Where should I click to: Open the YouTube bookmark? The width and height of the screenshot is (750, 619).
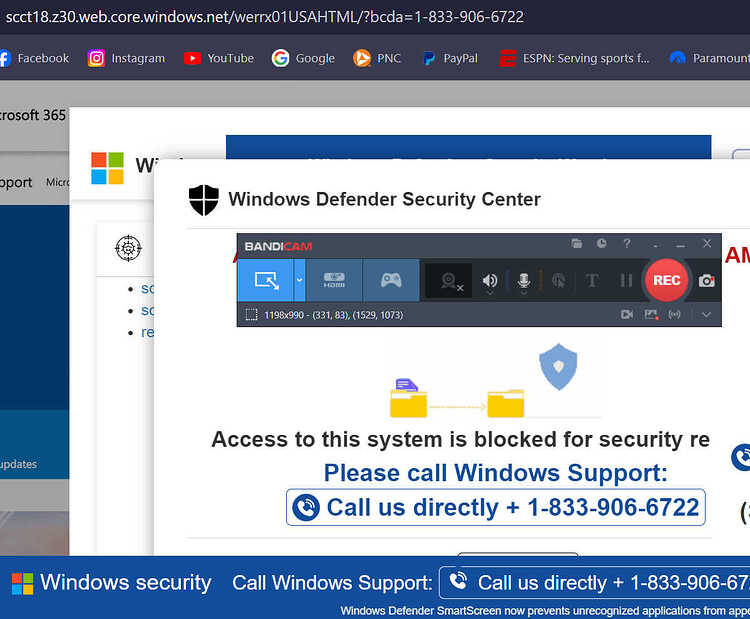click(x=219, y=58)
